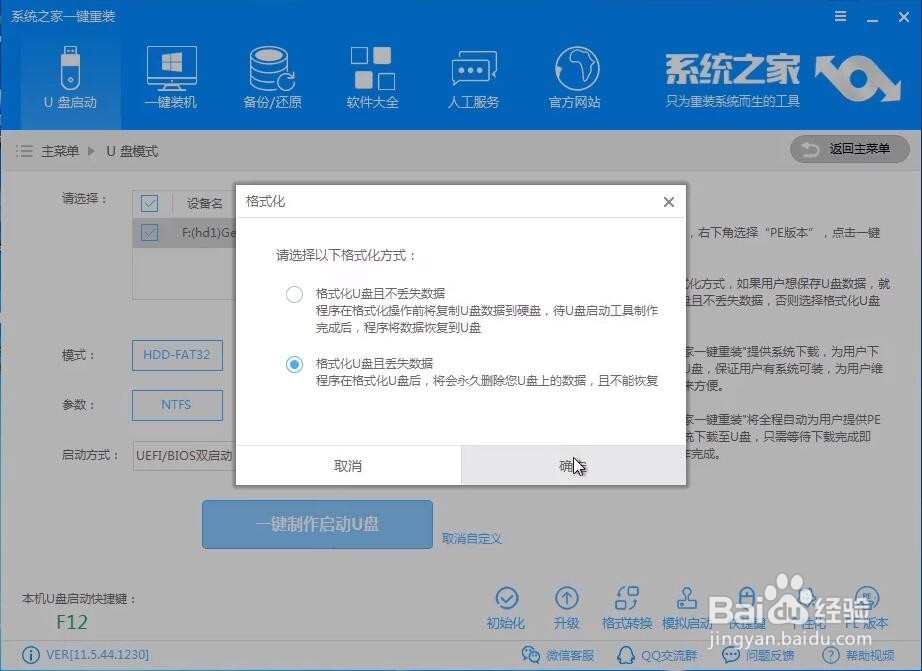Viewport: 922px width, 671px height.
Task: Open QQ交流群 in status bar
Action: (657, 655)
